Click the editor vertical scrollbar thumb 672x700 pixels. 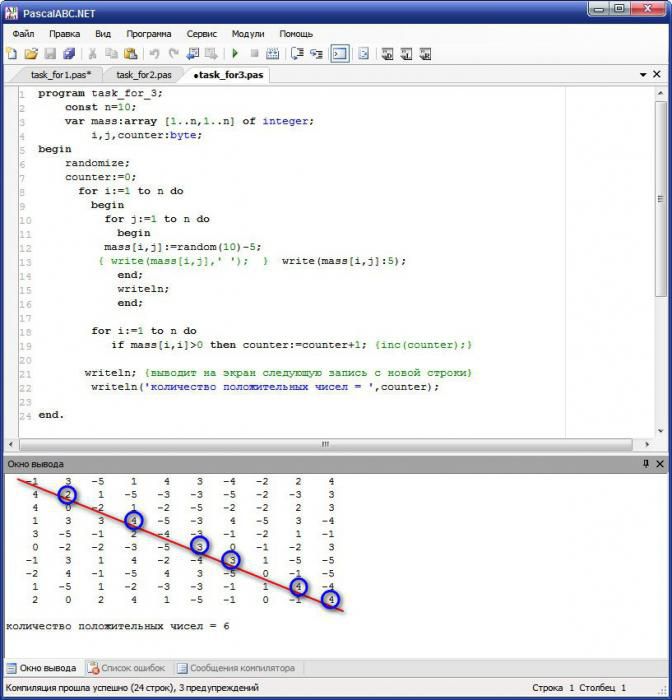(660, 199)
